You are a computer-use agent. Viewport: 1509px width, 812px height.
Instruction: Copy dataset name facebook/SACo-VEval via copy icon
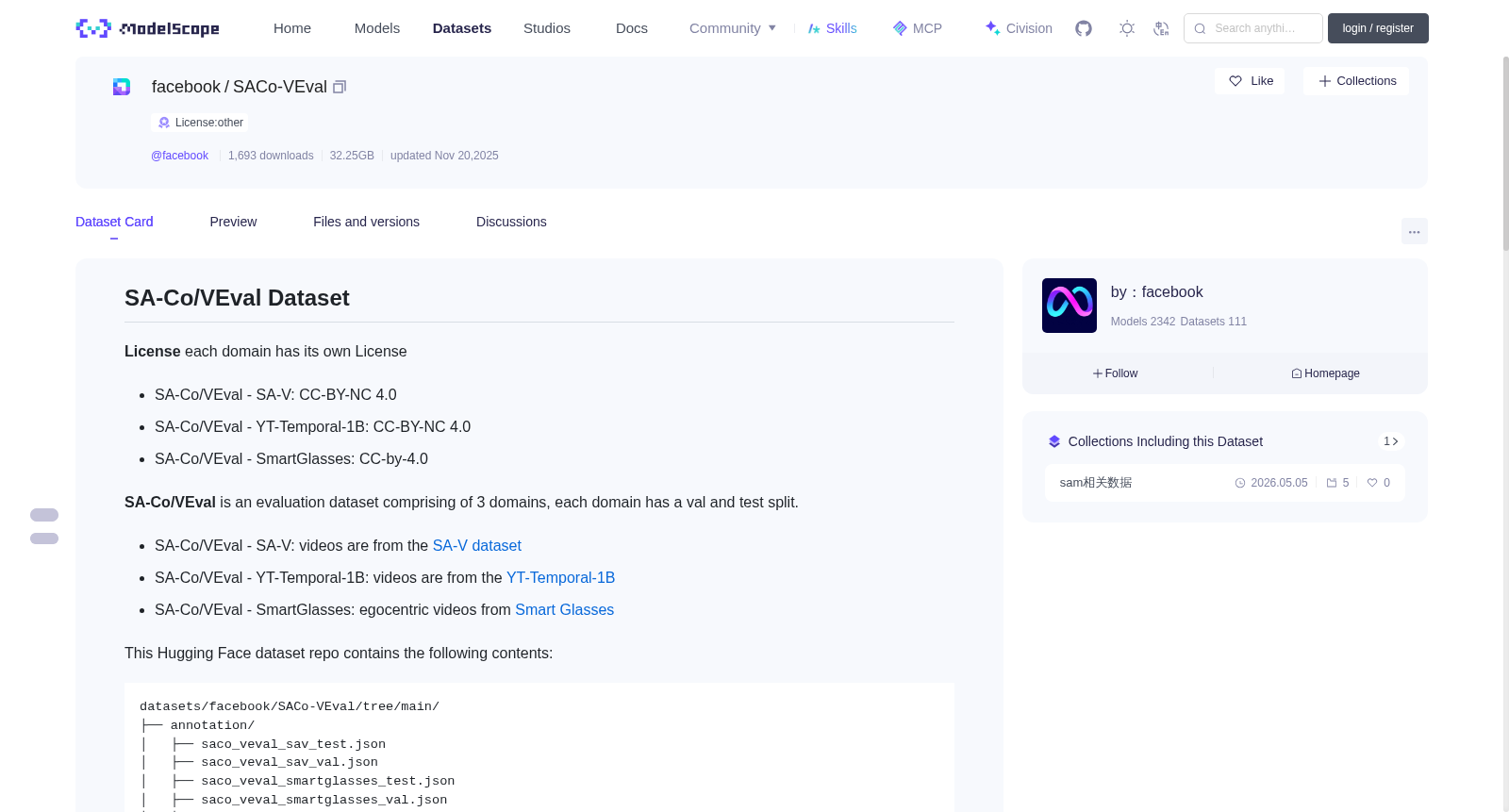tap(340, 87)
